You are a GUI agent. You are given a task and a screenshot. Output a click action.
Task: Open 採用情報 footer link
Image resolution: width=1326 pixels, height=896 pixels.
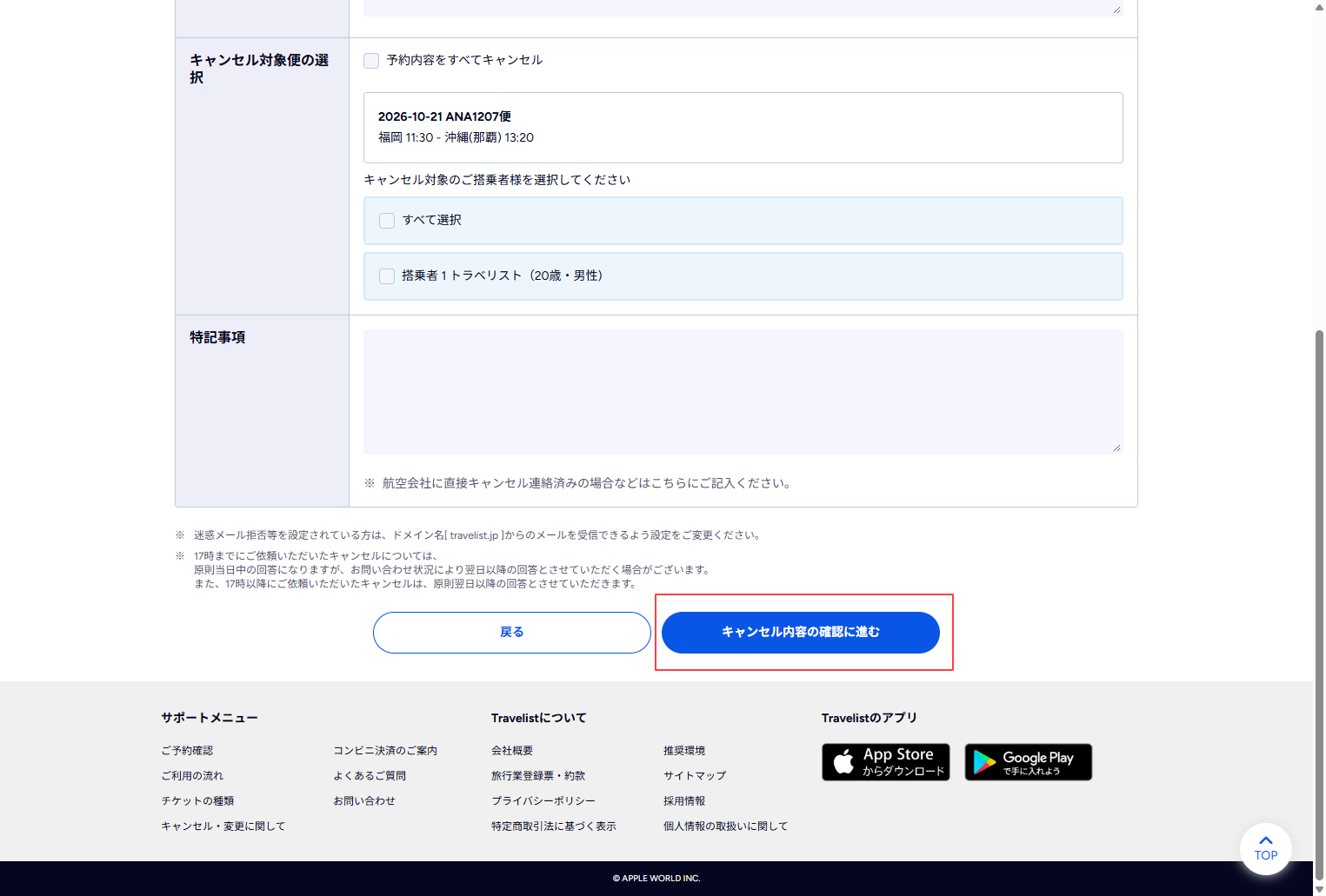[x=684, y=801]
